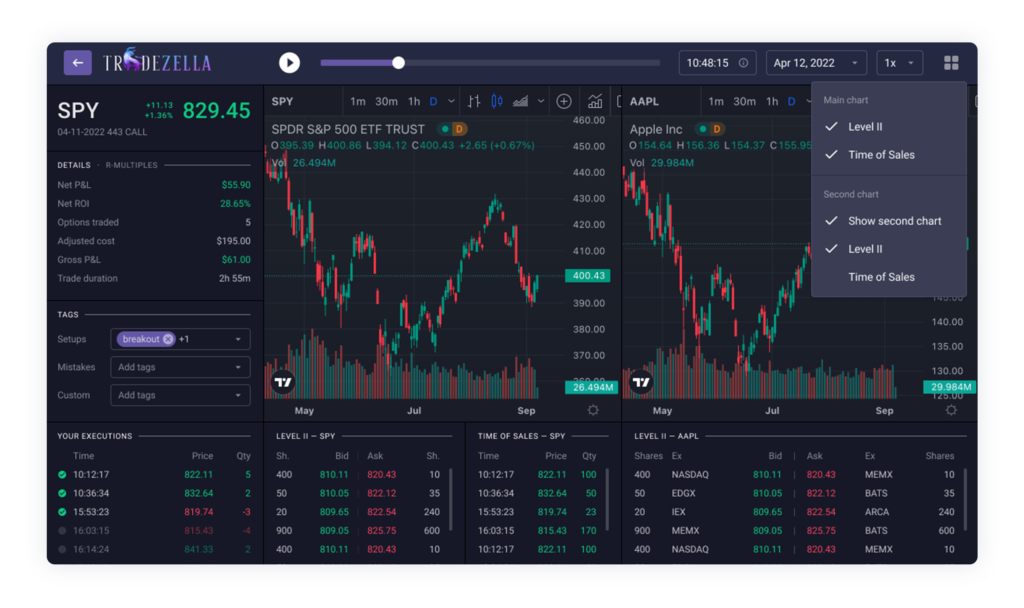Click the 26.494M volume label on SPY axis
Image resolution: width=1024 pixels, height=608 pixels.
click(591, 387)
